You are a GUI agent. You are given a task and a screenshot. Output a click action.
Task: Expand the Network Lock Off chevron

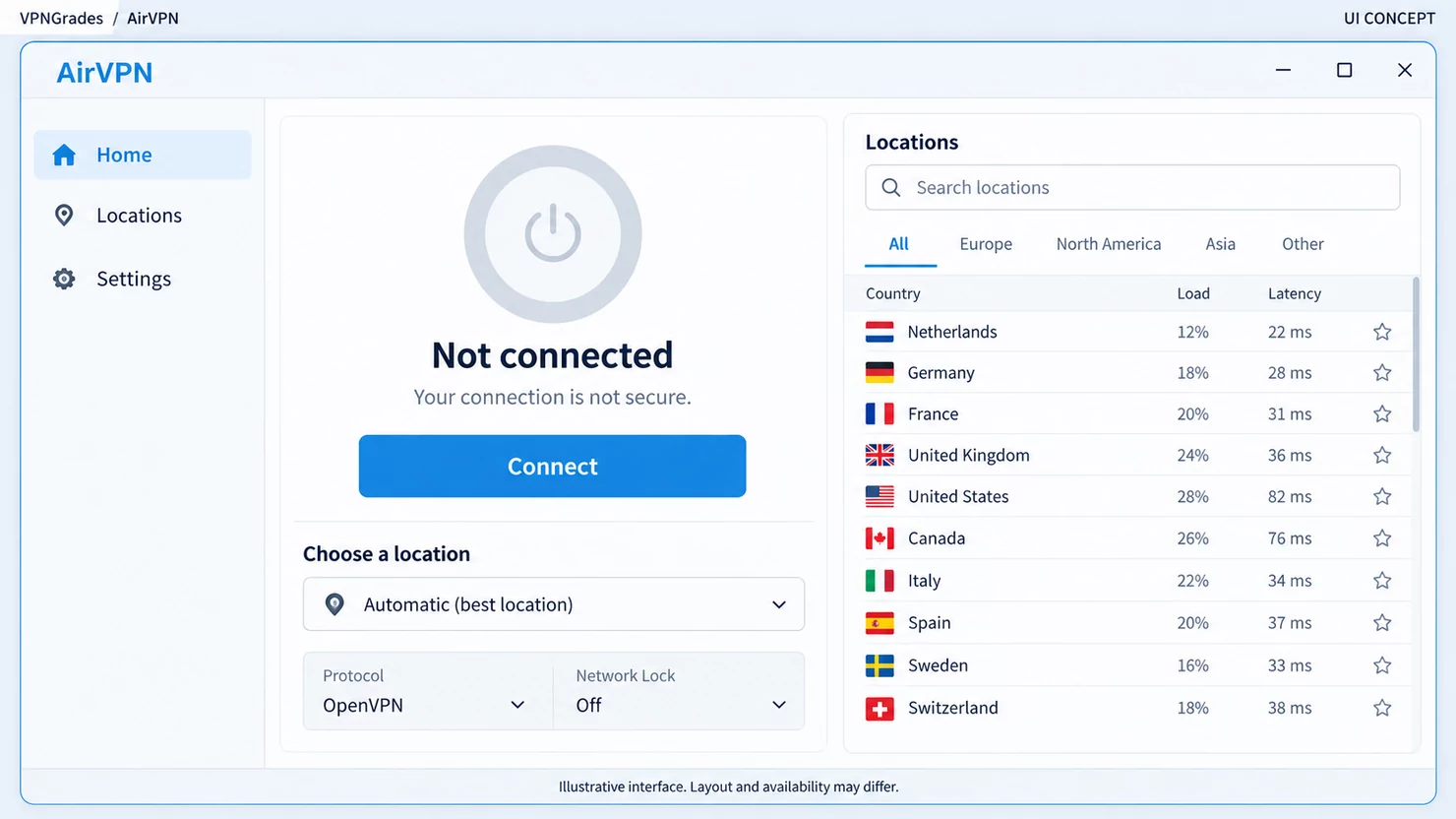[x=779, y=705]
